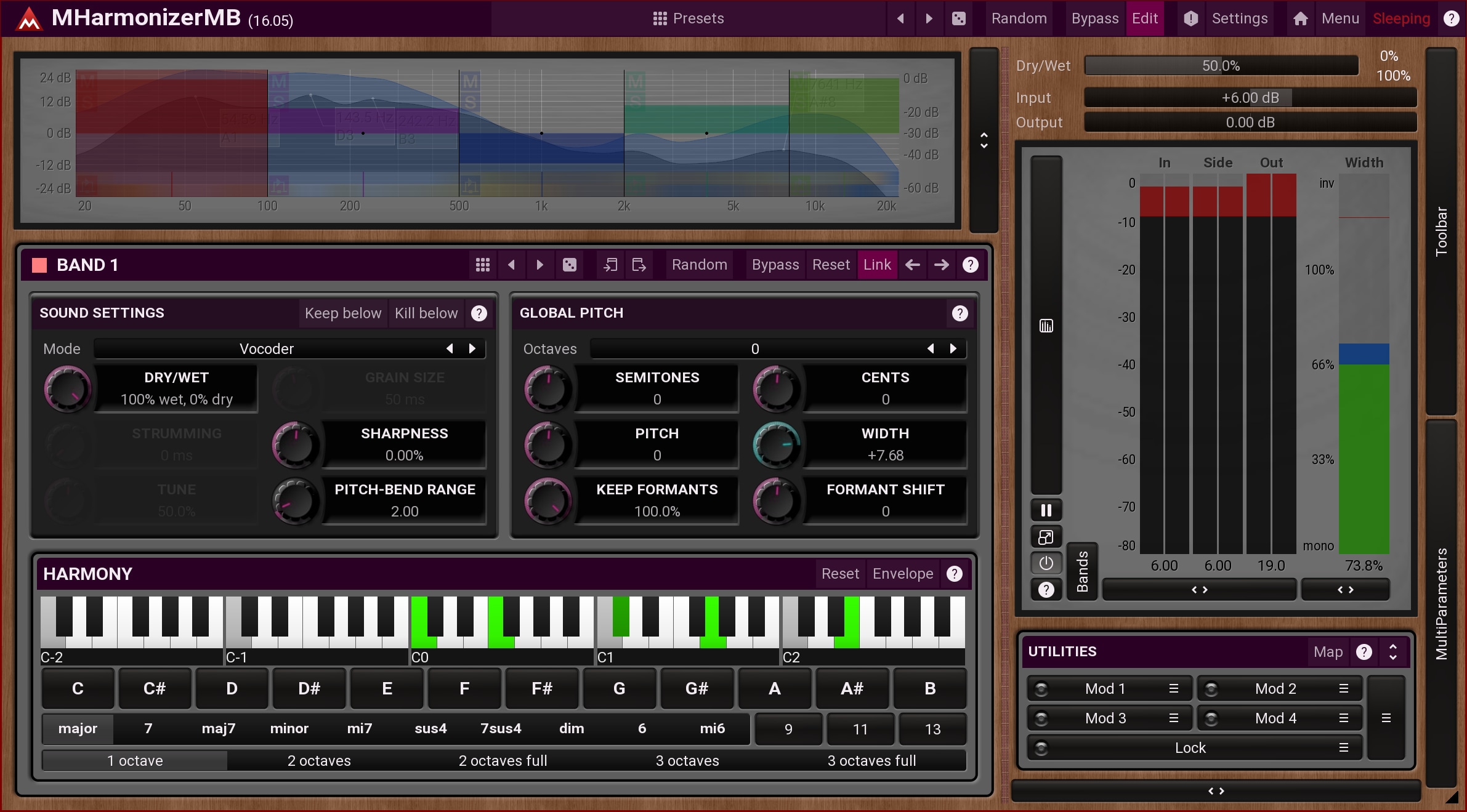Adjust the Input +6.00 dB slider

(x=1250, y=98)
